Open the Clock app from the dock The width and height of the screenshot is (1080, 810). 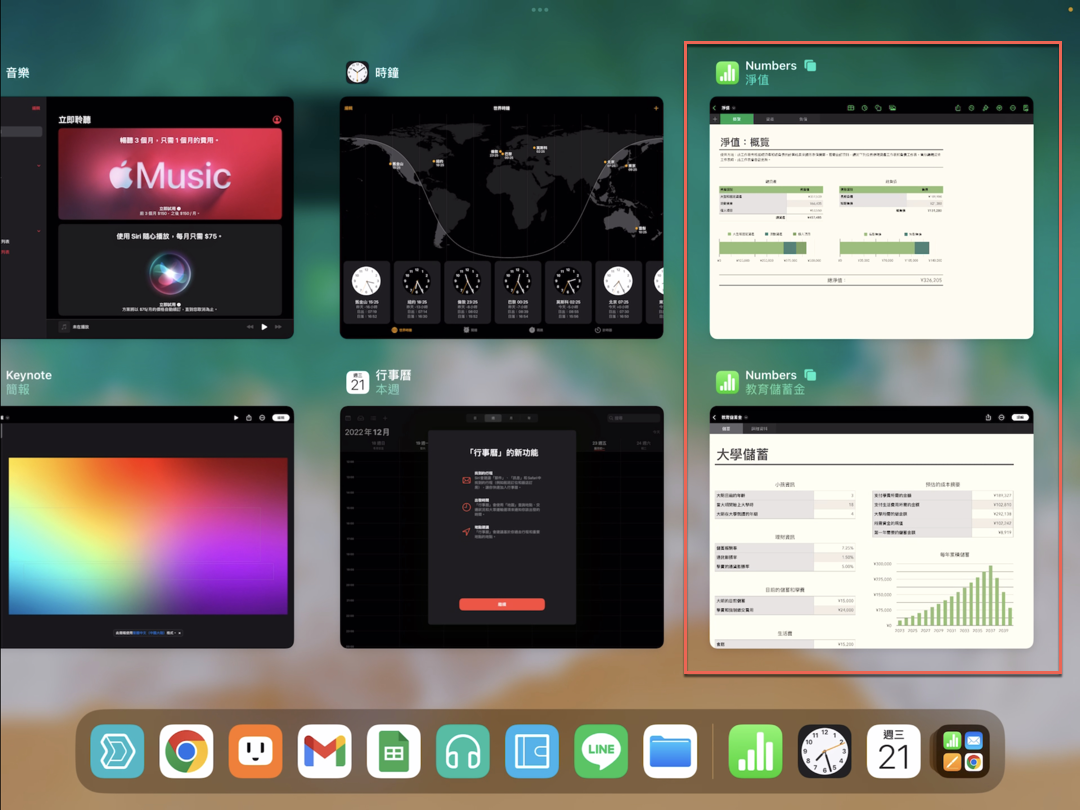tap(824, 751)
